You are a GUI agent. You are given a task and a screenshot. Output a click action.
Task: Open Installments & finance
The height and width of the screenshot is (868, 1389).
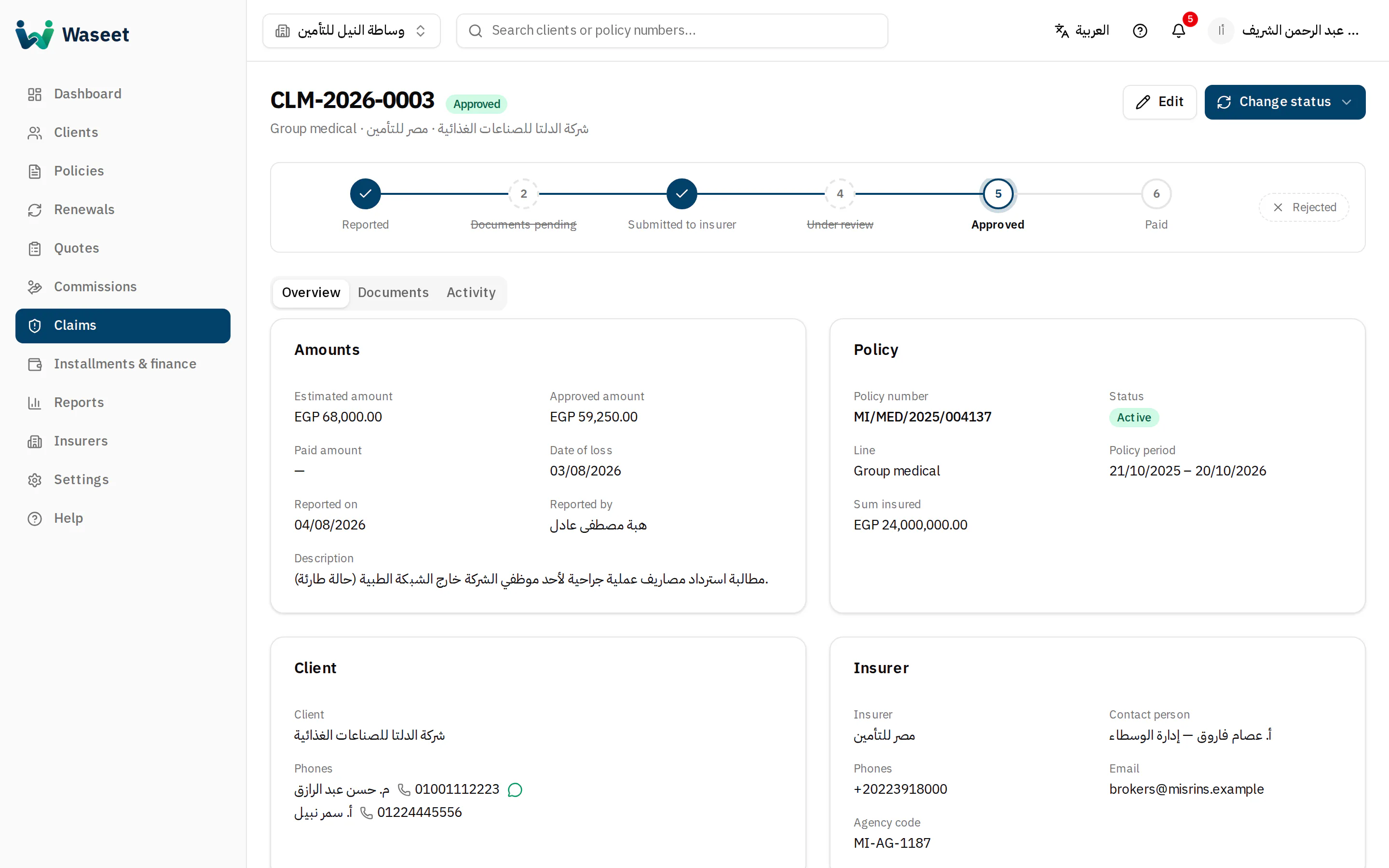pos(123,364)
